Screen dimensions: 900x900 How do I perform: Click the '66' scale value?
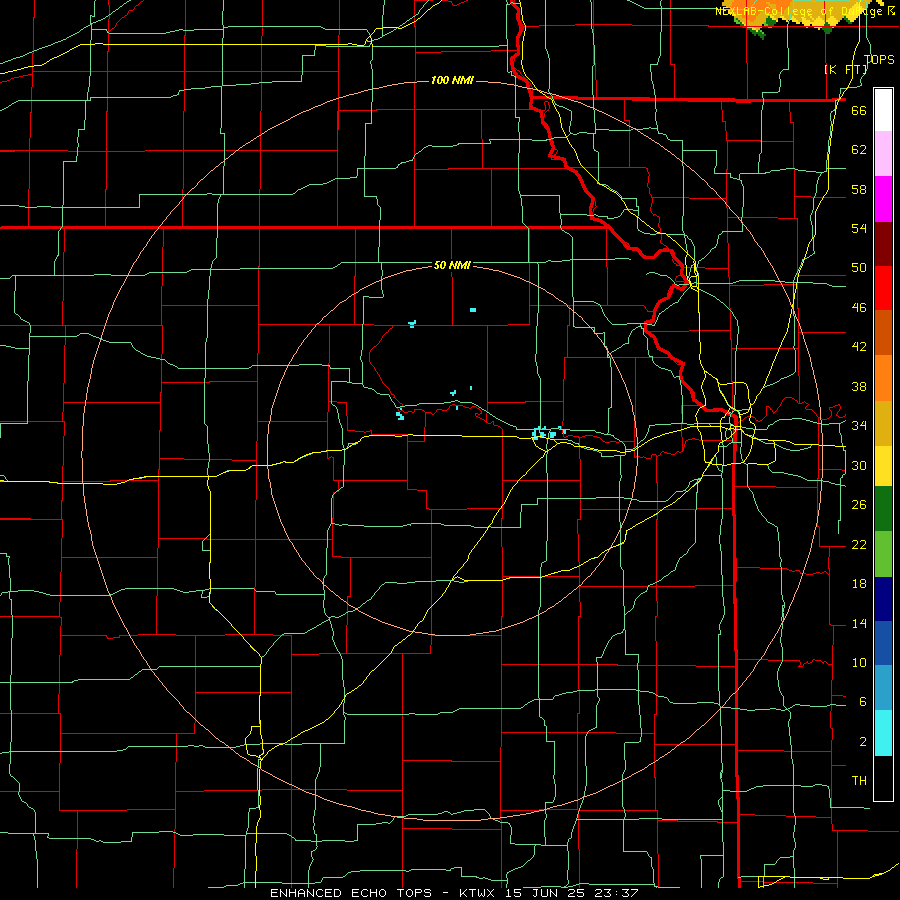[859, 111]
